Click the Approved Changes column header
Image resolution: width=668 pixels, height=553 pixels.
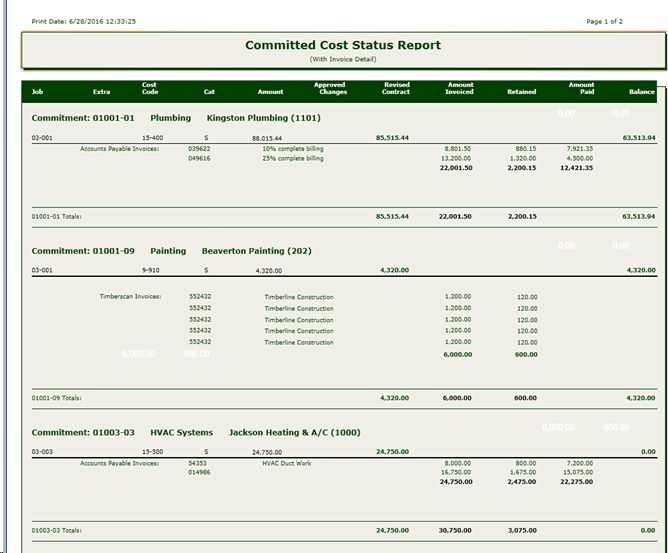[330, 88]
